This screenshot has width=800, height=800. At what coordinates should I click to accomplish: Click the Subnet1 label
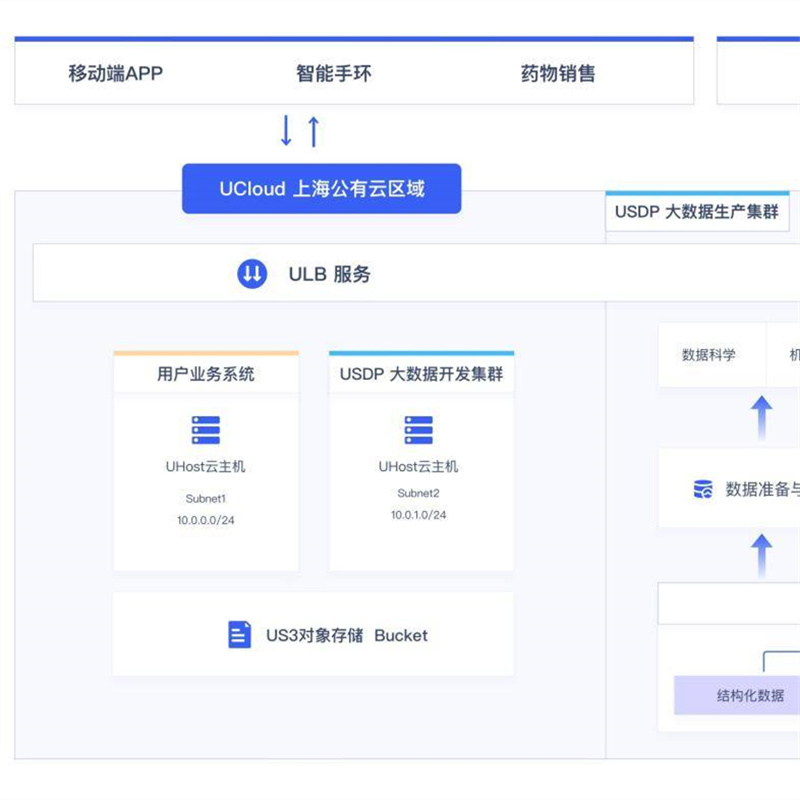206,498
